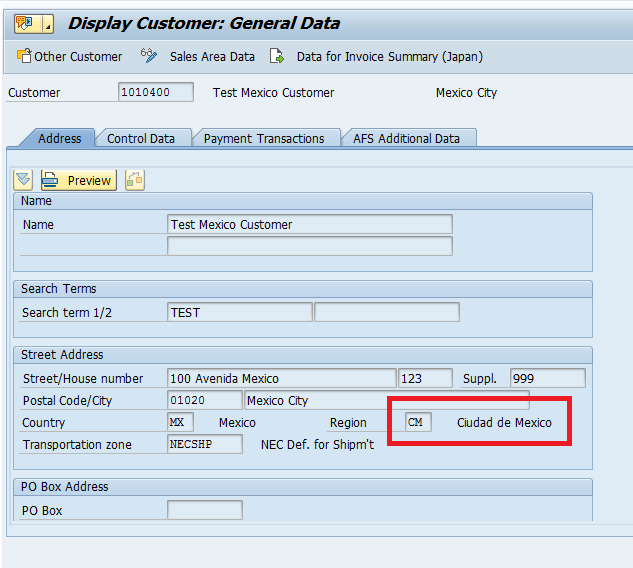Viewport: 633px width, 568px height.
Task: Go to the Payment Transactions tab
Action: click(264, 139)
